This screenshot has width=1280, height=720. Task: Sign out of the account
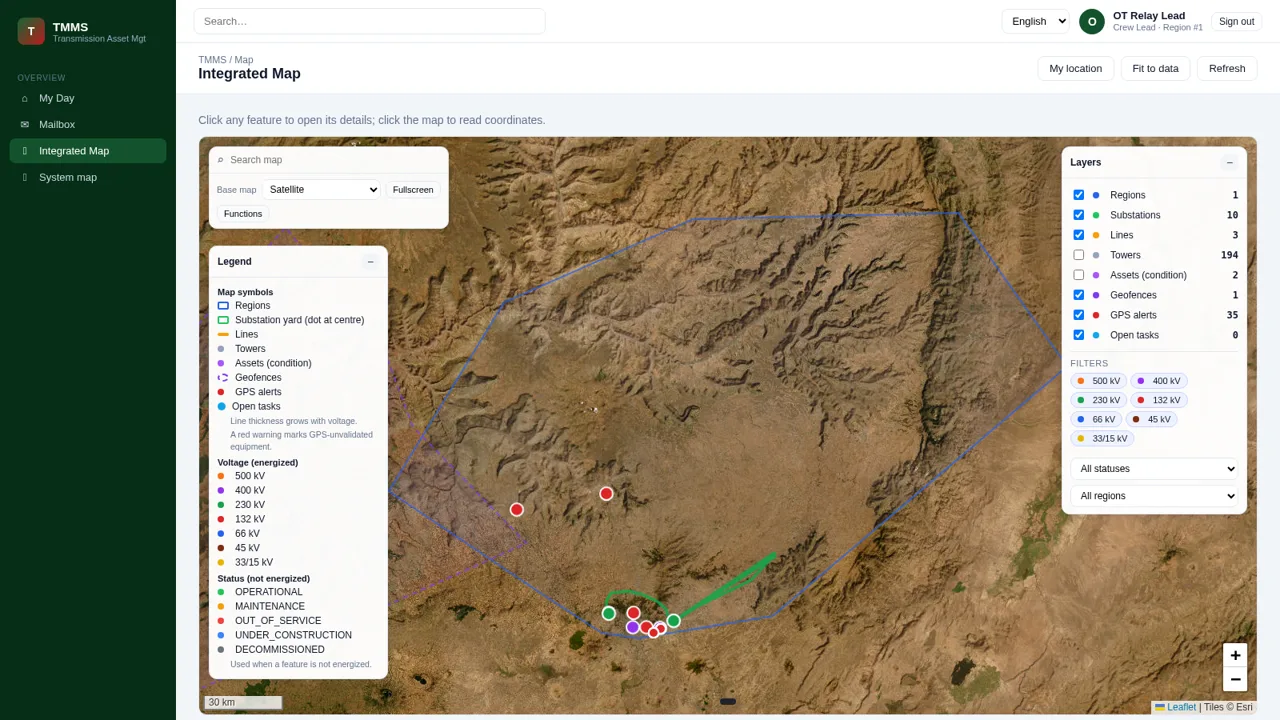(x=1236, y=21)
